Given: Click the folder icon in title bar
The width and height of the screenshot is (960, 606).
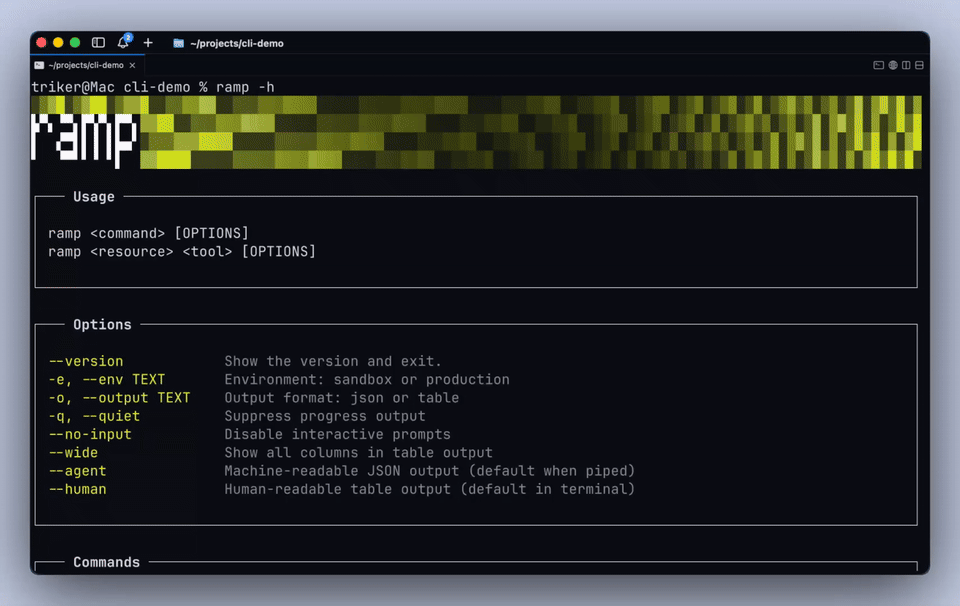Looking at the screenshot, I should coord(178,43).
